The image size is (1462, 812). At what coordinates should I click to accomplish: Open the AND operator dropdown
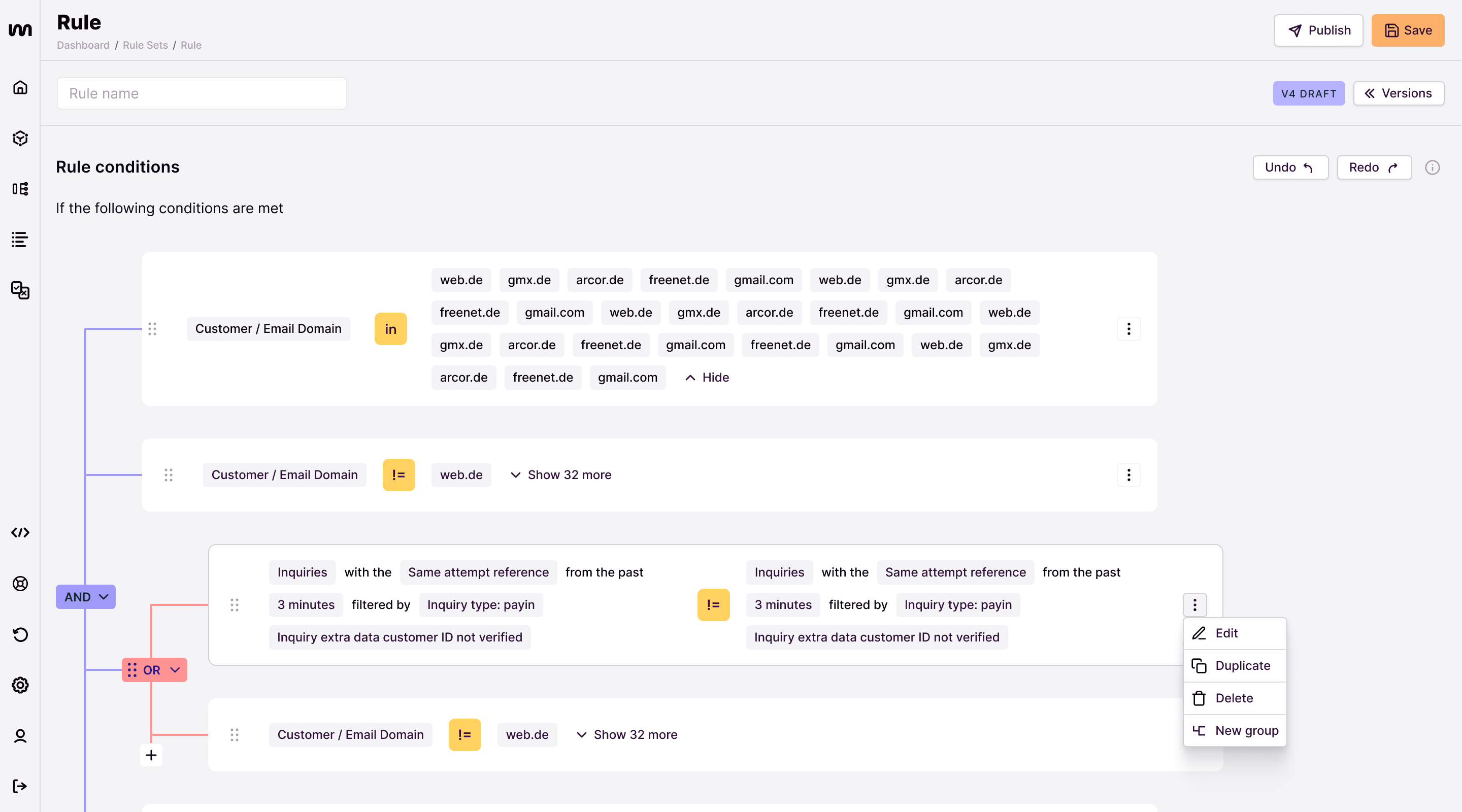(x=86, y=597)
